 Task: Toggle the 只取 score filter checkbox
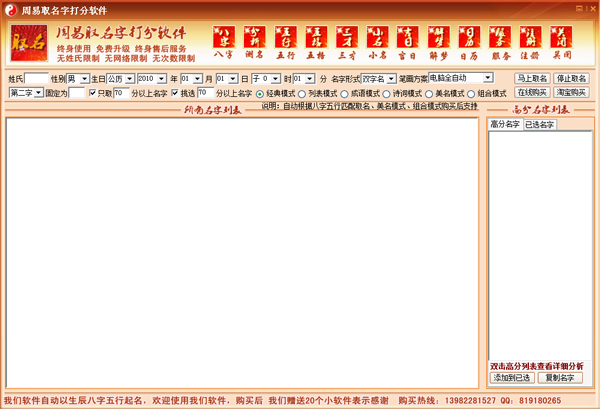pyautogui.click(x=94, y=93)
